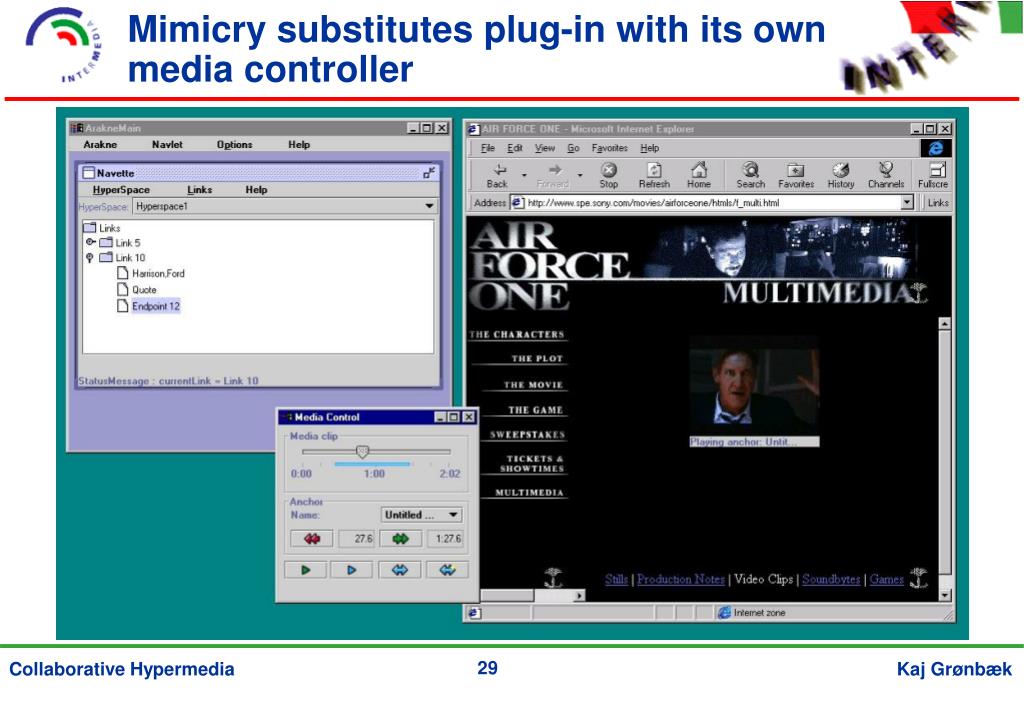Open the Soundbytes link

[831, 579]
